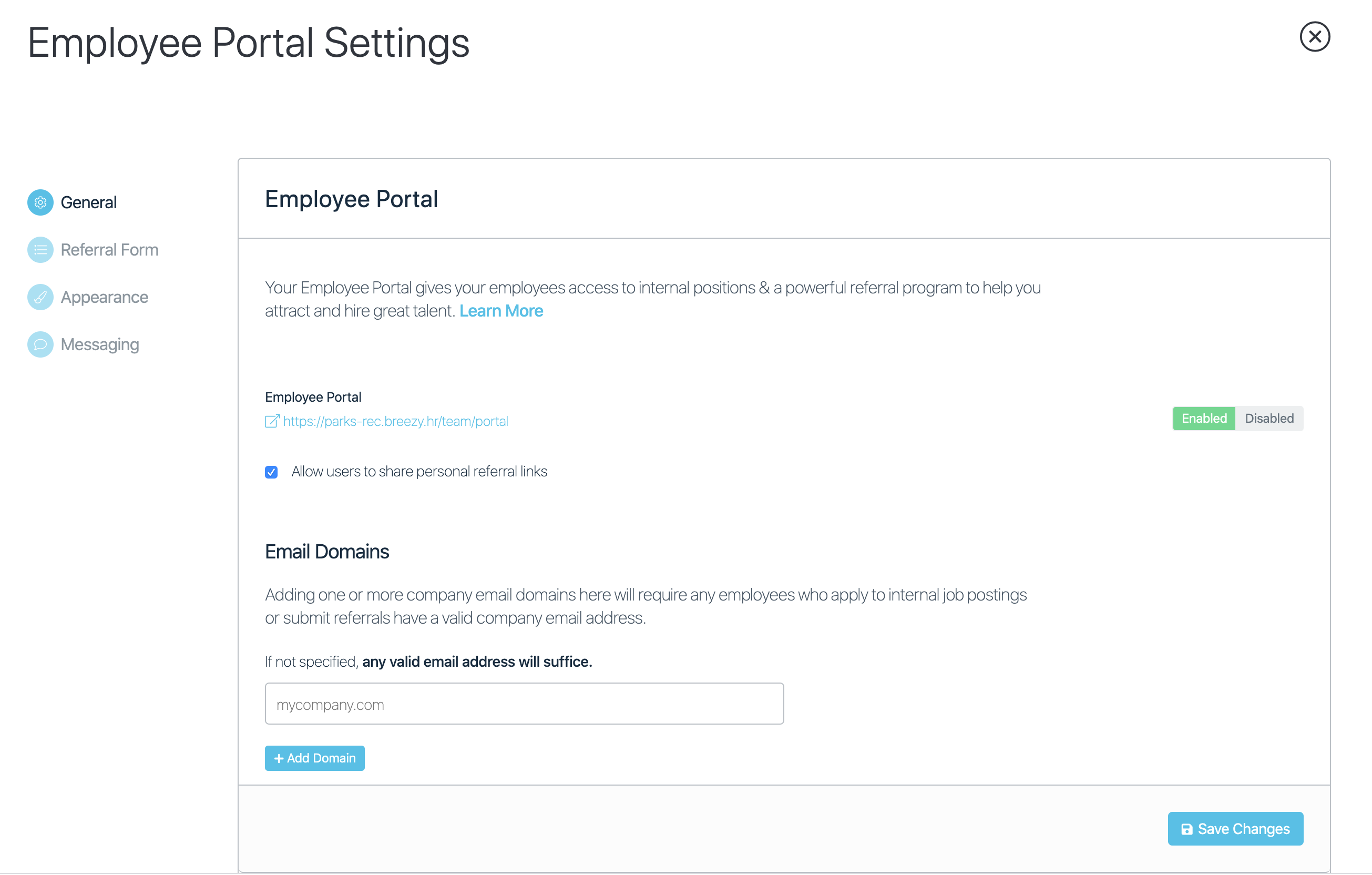Screen dimensions: 1372x875
Task: Open the General settings tab
Action: click(x=88, y=202)
